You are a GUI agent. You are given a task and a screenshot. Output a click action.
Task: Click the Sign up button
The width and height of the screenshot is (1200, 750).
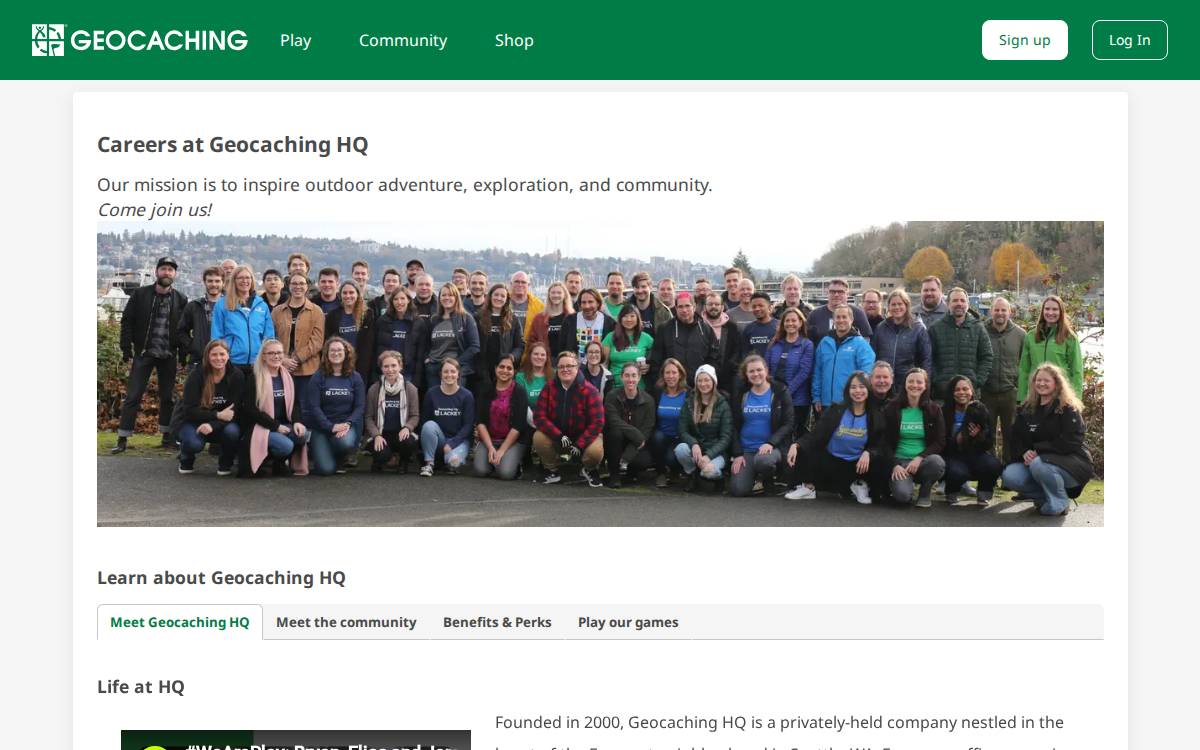tap(1025, 40)
